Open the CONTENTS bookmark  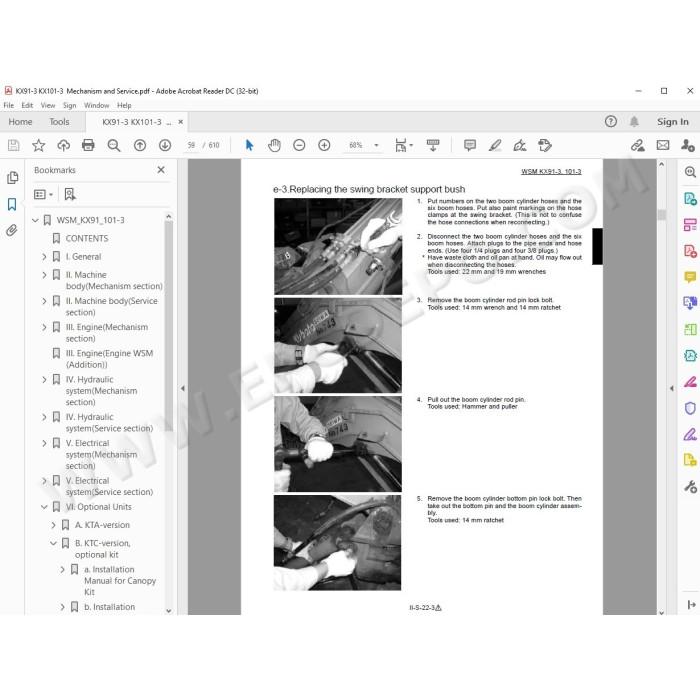point(87,238)
